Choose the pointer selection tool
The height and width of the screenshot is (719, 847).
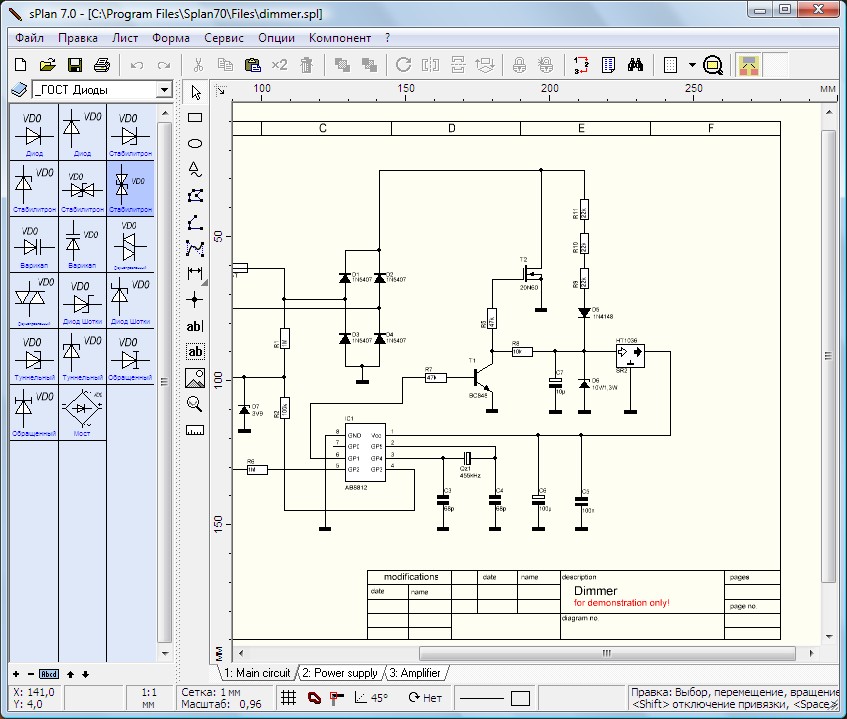tap(195, 92)
